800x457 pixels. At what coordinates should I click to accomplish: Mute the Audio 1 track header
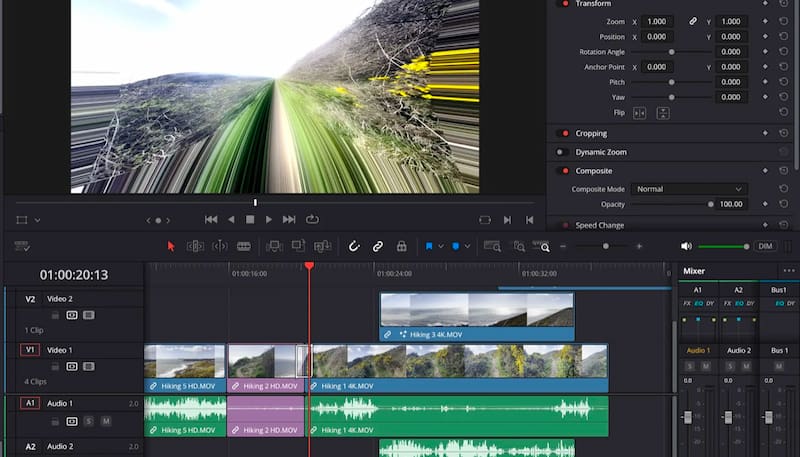pos(106,421)
